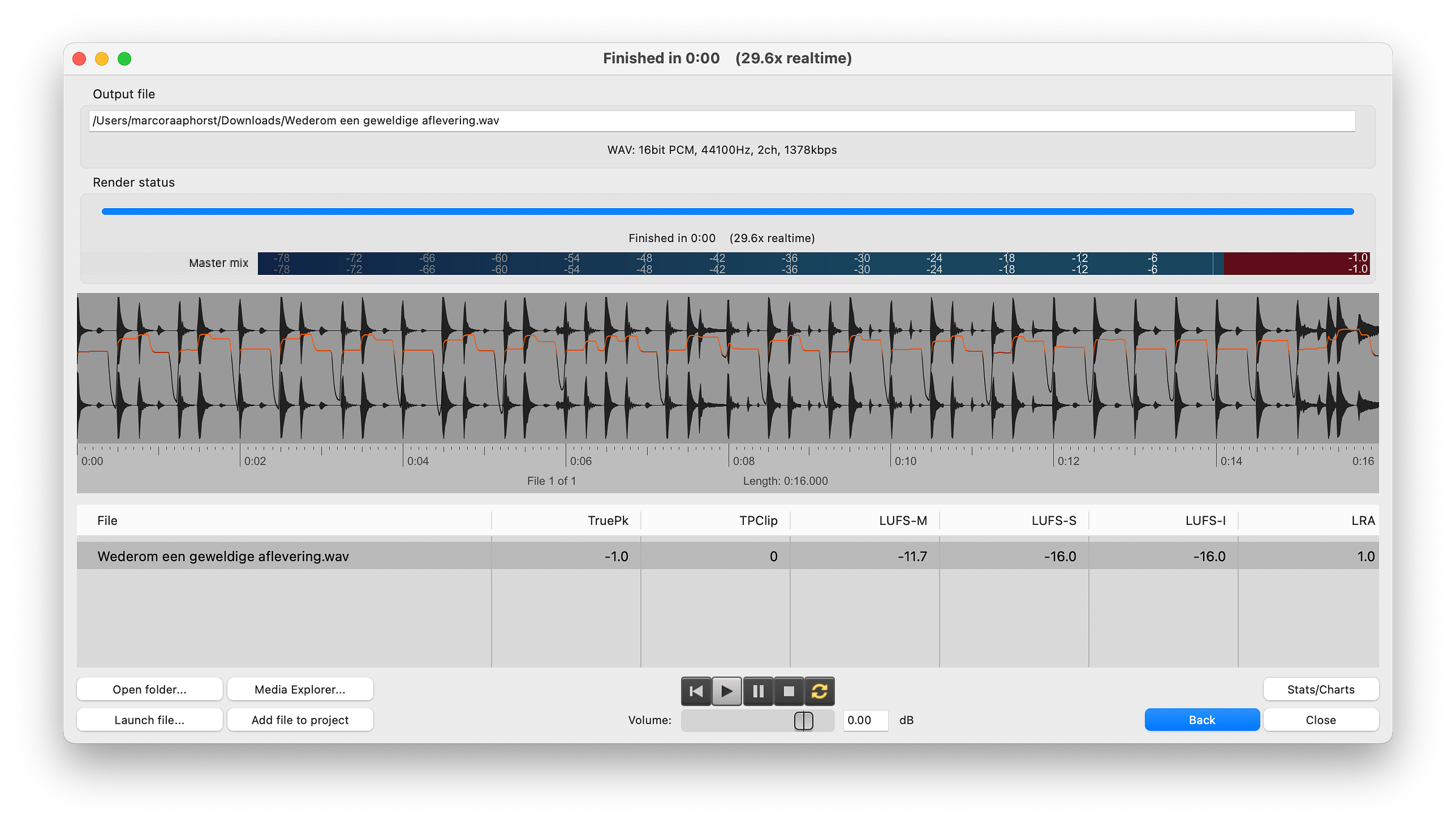The height and width of the screenshot is (827, 1456).
Task: Click the blue Back button
Action: pos(1201,720)
